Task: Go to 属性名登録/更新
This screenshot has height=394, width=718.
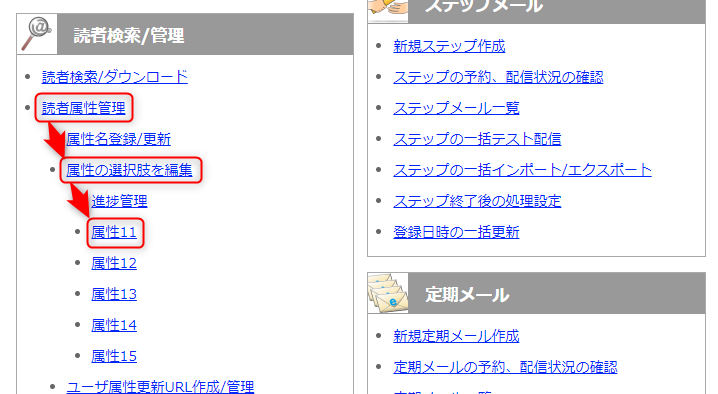Action: point(119,139)
